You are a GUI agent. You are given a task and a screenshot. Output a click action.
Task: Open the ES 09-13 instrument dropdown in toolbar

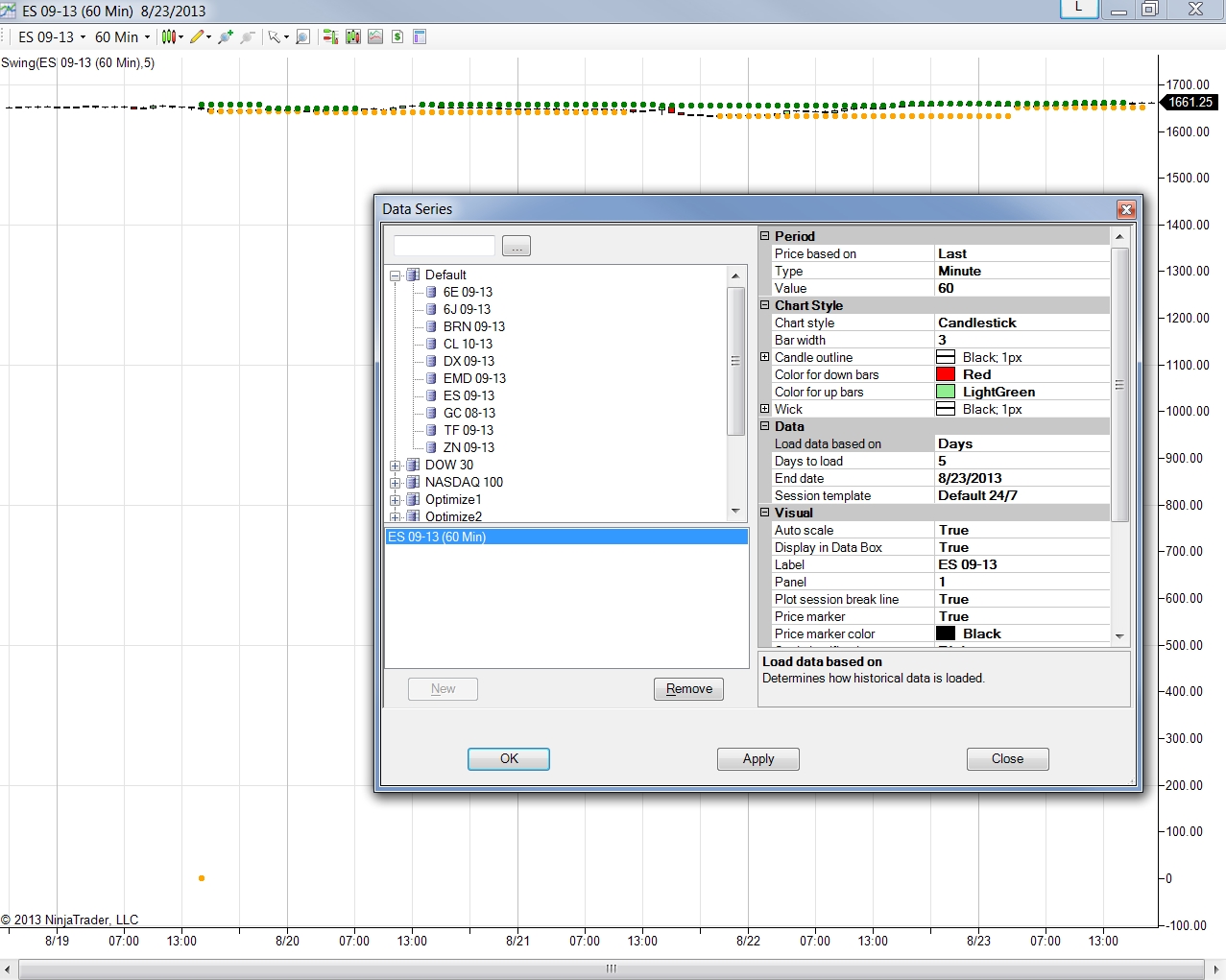point(52,36)
